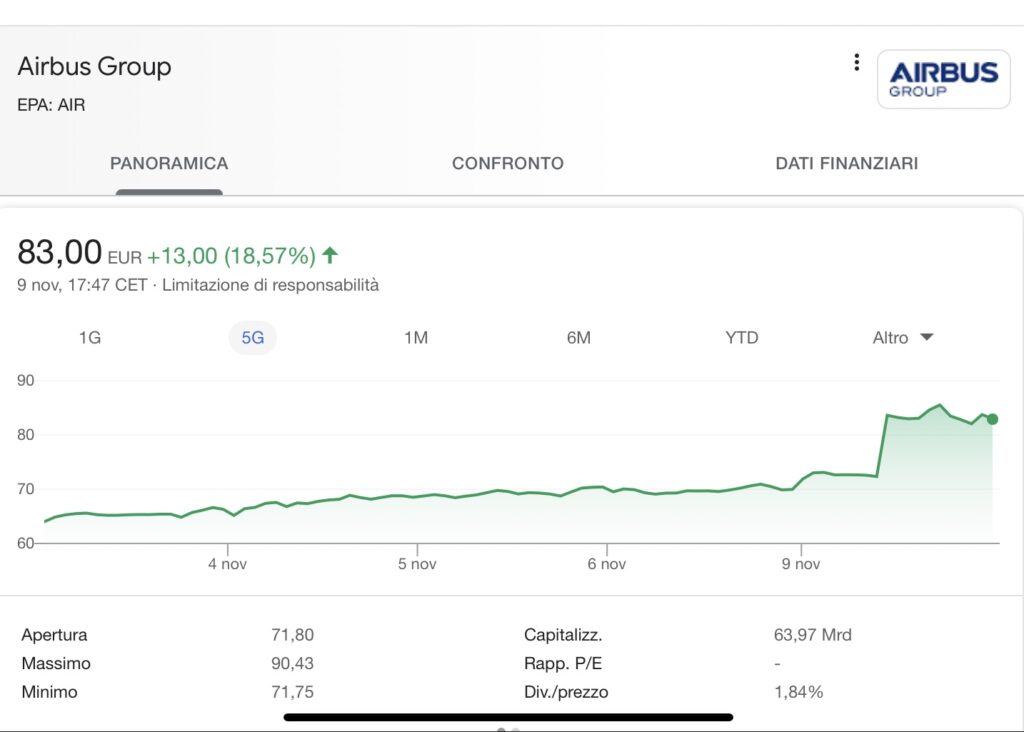Click the 83,00 EUR price value
The image size is (1024, 732).
click(80, 252)
